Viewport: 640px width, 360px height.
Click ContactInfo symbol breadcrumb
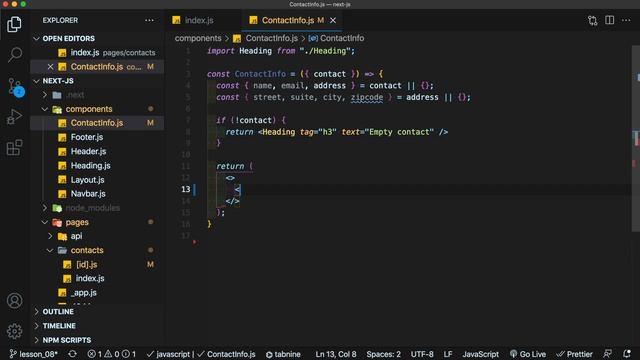342,38
